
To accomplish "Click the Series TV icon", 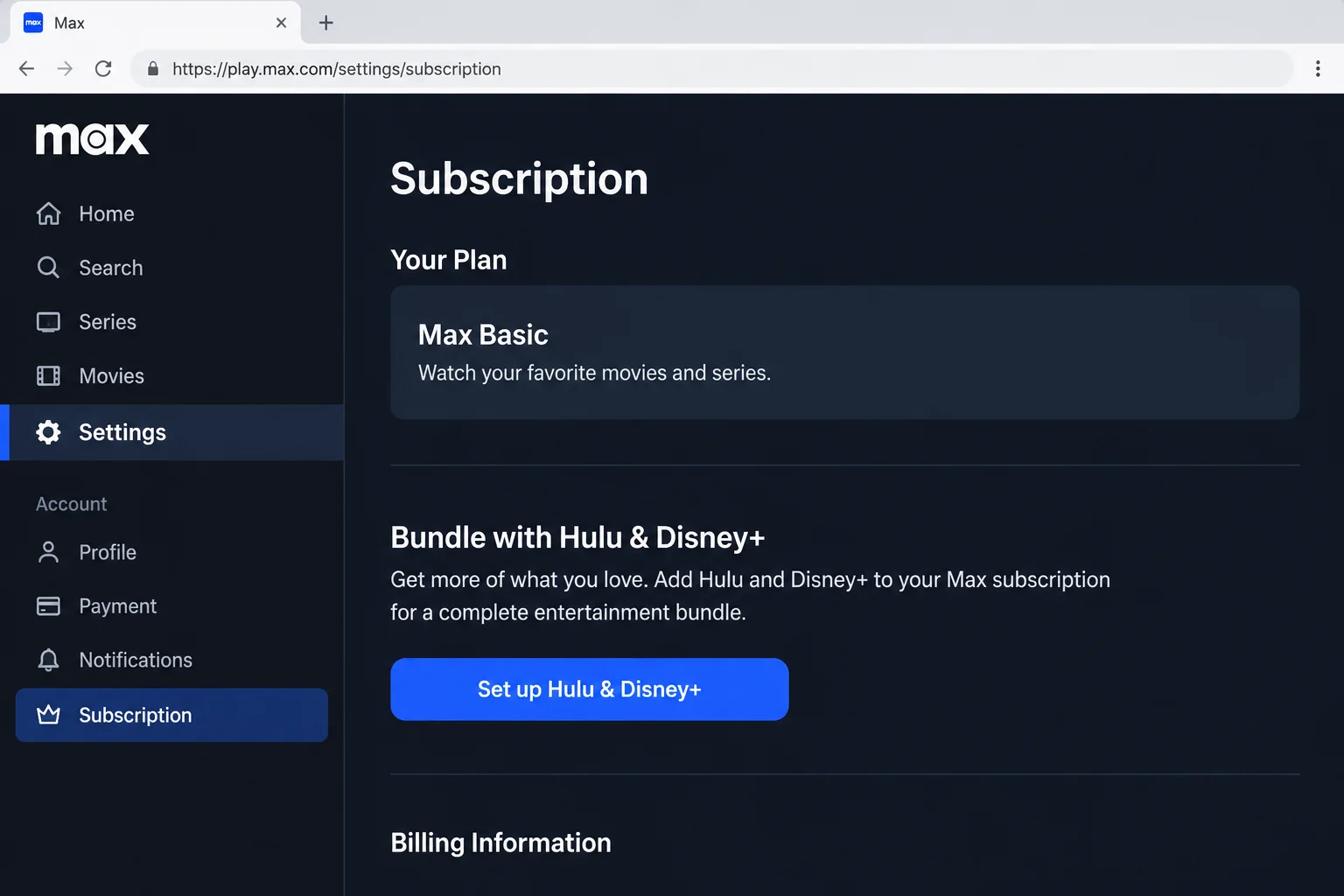I will pos(49,322).
